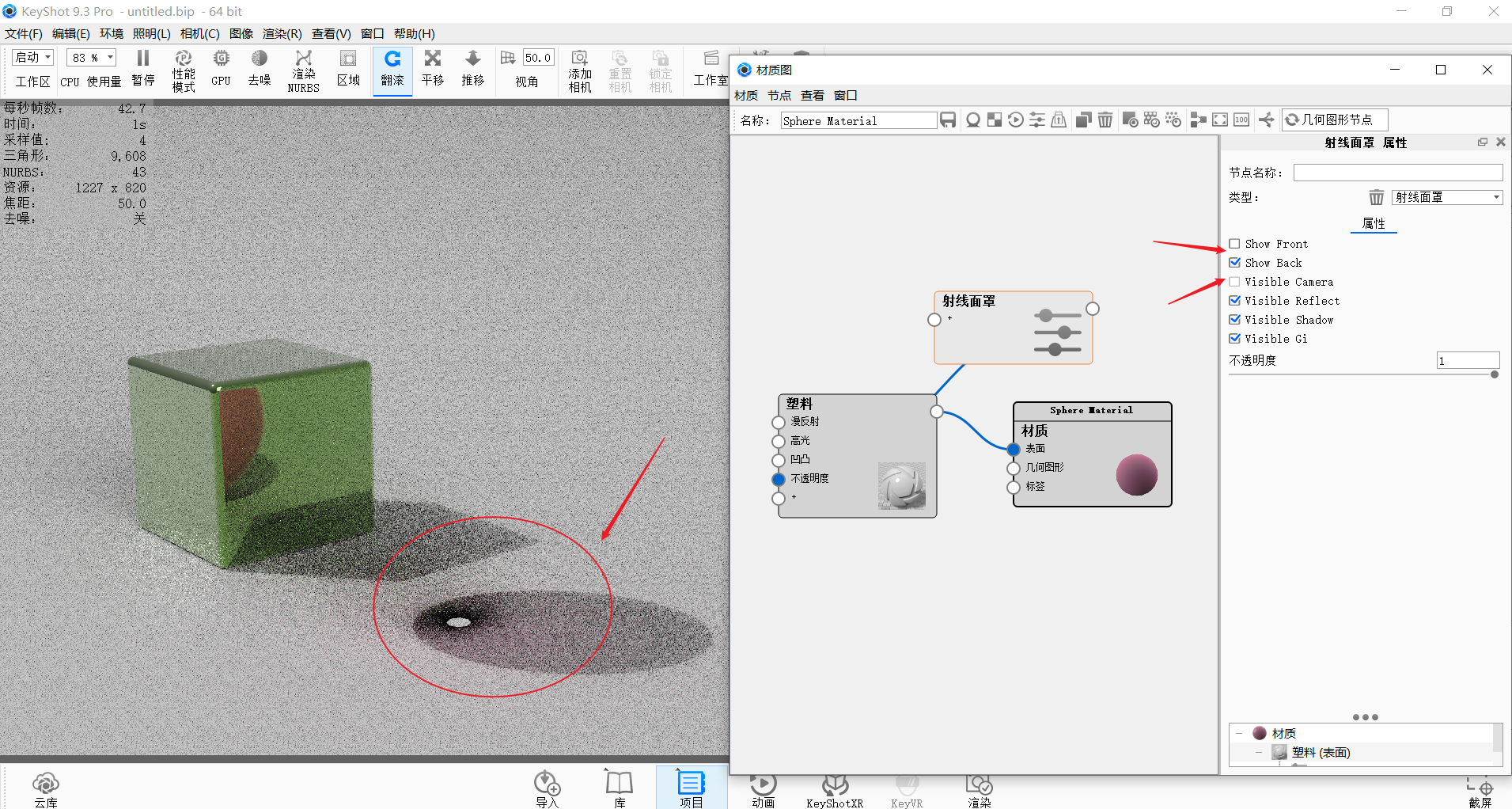
Task: Click the focal length value field
Action: [x=539, y=58]
